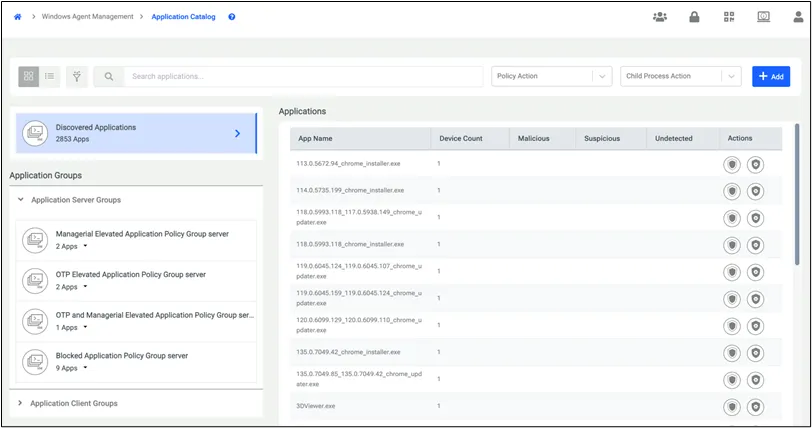Click the 2853 Apps count text
Screen dimensions: 812x428
coord(72,139)
